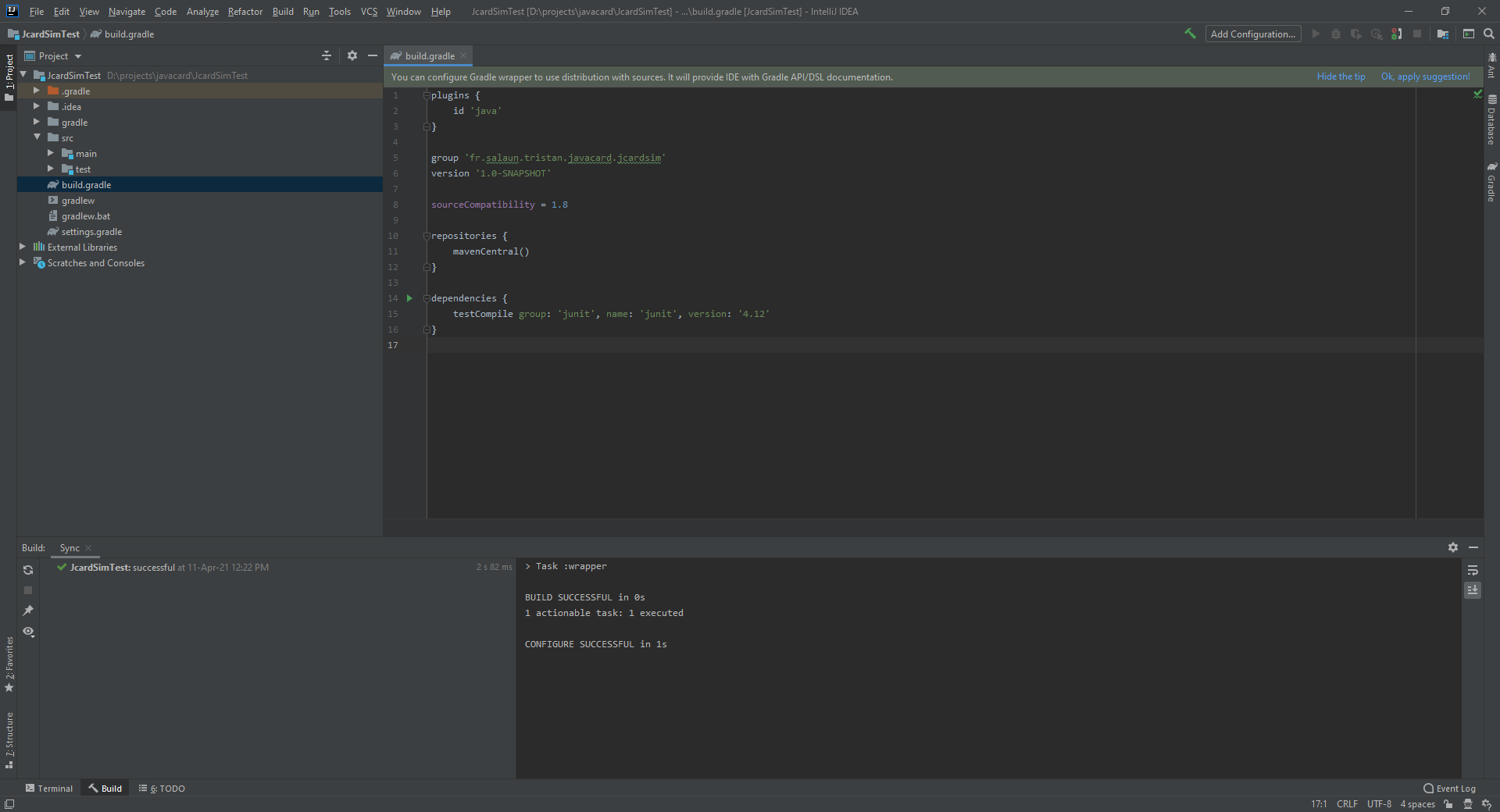Pin the Build tab with the pin icon
Screen dimensions: 1500x812
pyautogui.click(x=28, y=611)
